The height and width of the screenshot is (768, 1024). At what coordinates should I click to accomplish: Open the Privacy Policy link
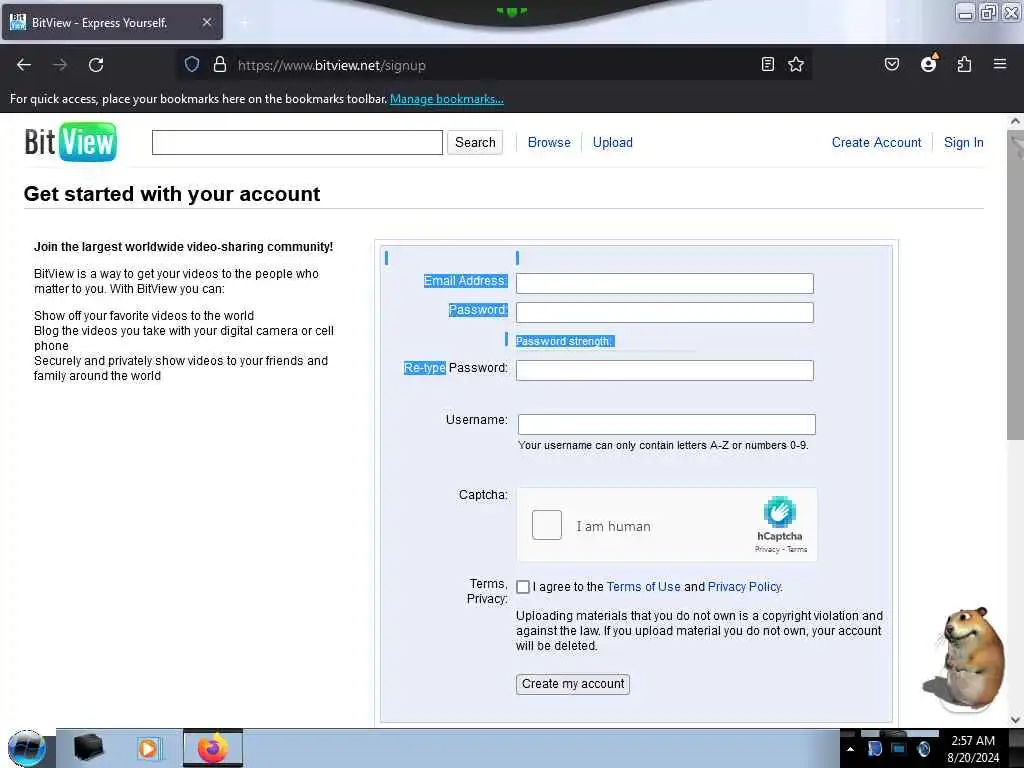pyautogui.click(x=744, y=586)
